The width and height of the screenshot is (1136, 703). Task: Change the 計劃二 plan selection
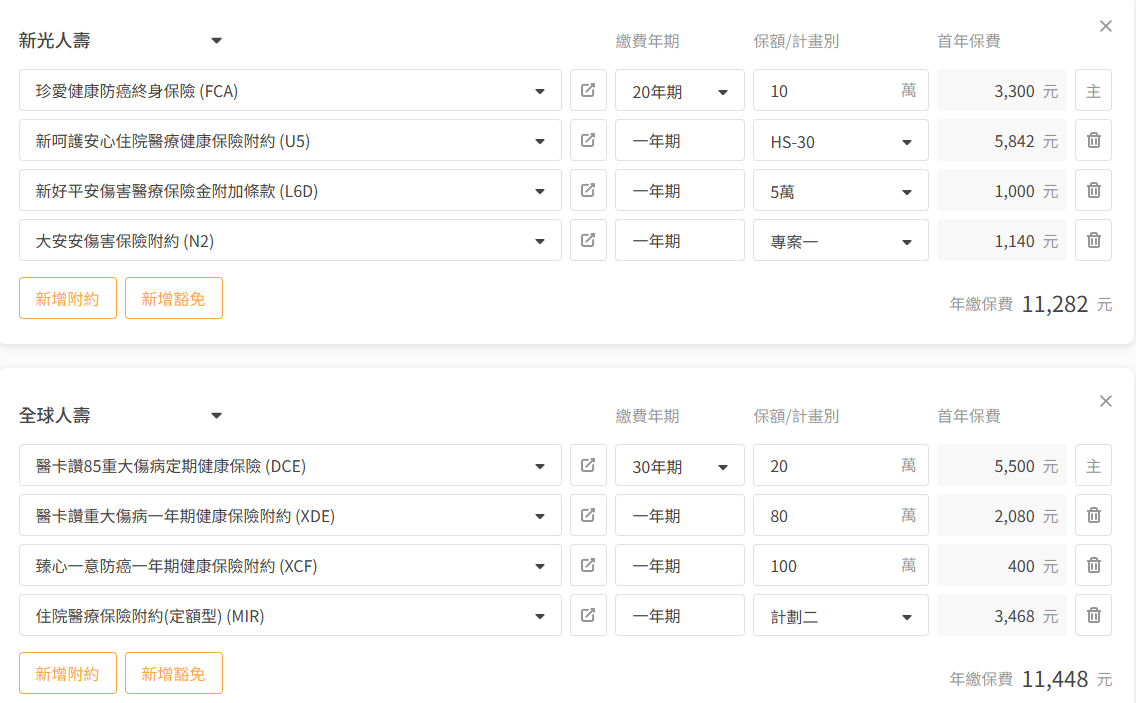point(840,616)
